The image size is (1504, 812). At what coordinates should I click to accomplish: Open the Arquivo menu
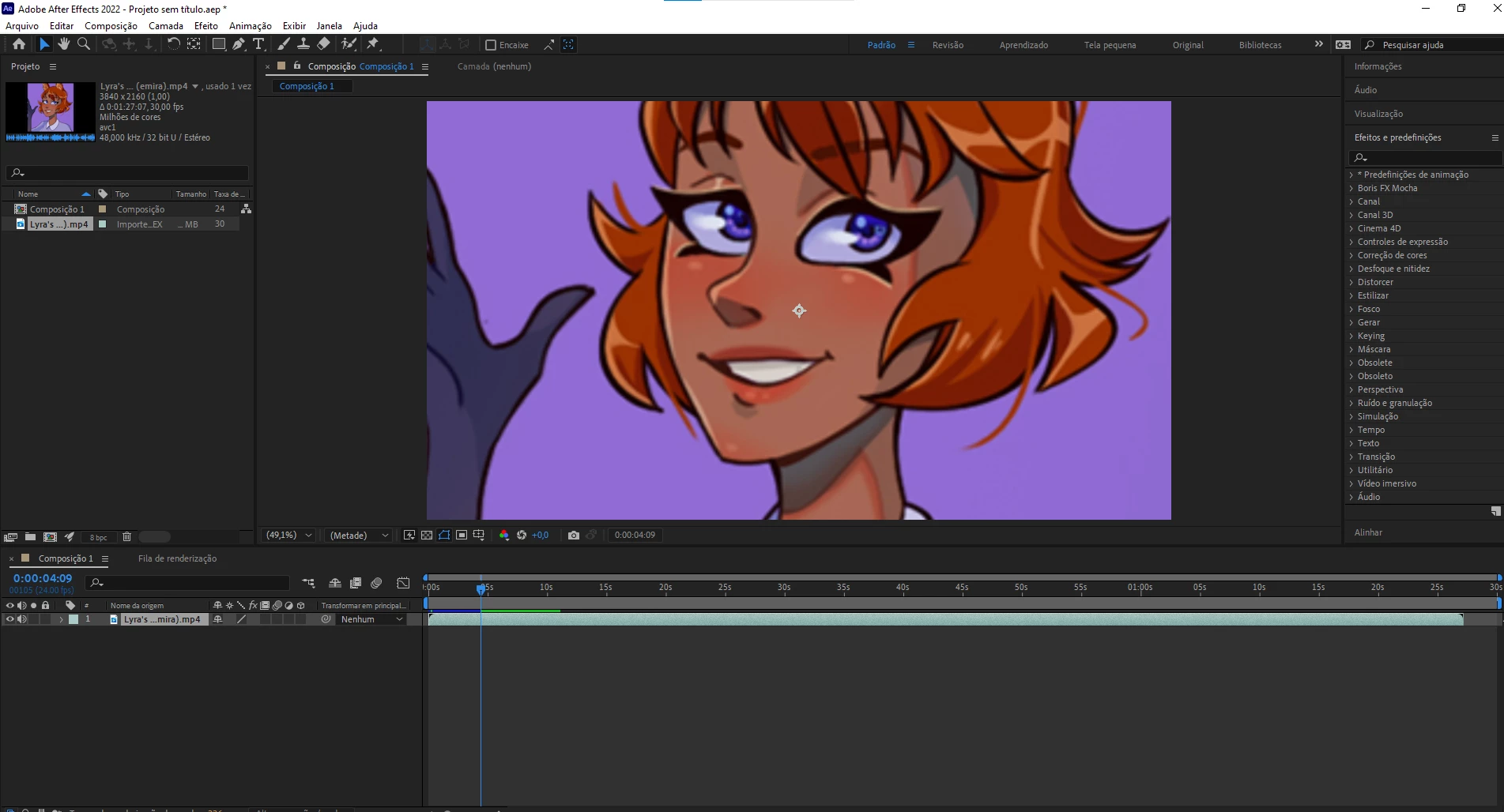point(22,26)
